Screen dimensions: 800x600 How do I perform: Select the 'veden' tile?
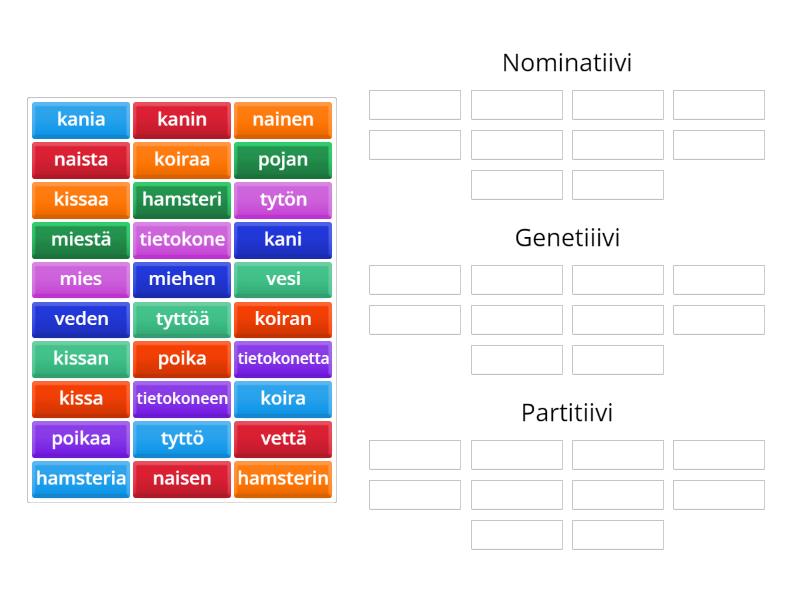[x=80, y=319]
